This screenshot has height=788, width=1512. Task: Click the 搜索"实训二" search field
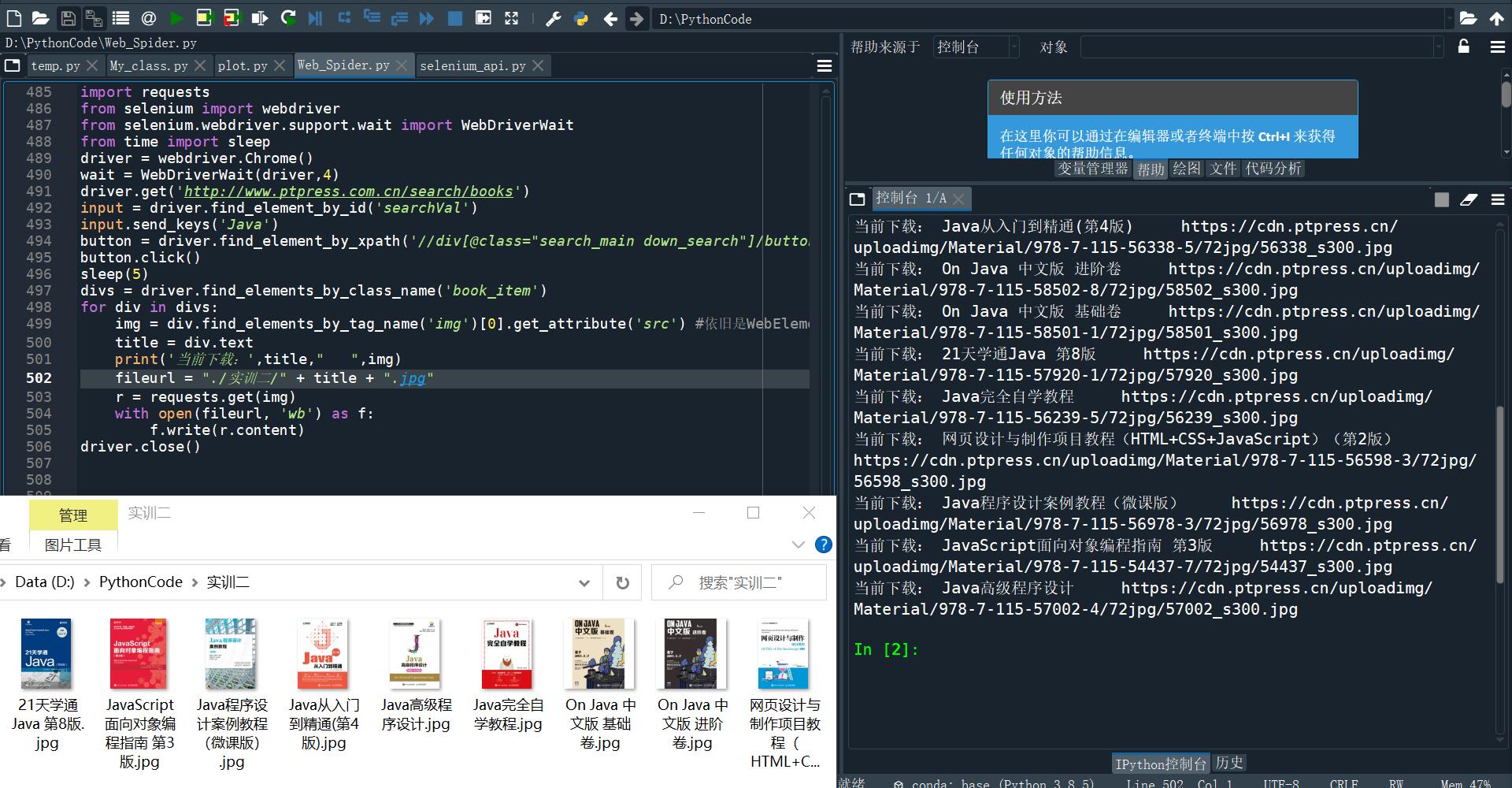(739, 582)
